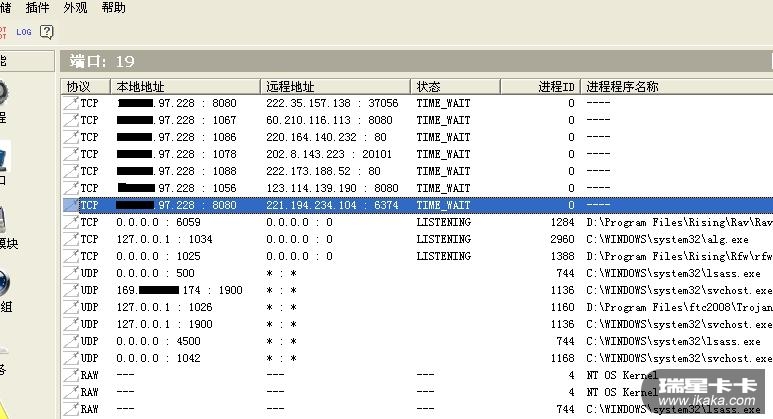The width and height of the screenshot is (773, 419).
Task: Click the icon of the row with remote 60.210.116.113
Action: tap(71, 120)
